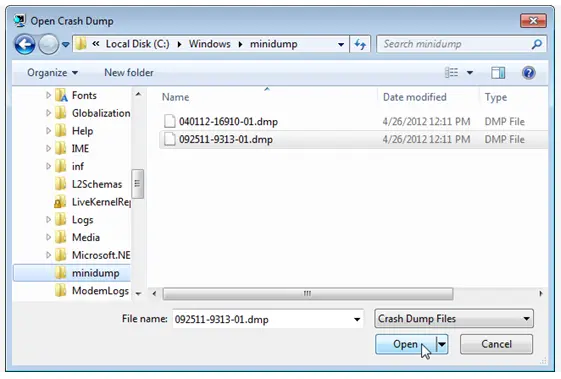Select Fonts folder in tree
The image size is (561, 379).
pyautogui.click(x=84, y=96)
